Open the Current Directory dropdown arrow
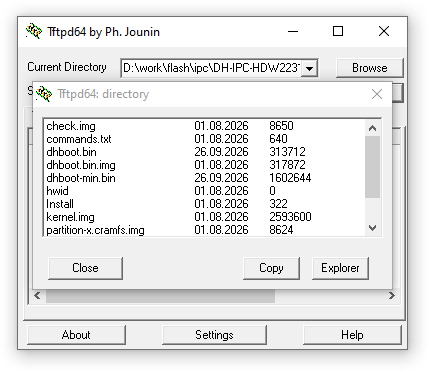The width and height of the screenshot is (429, 372). [x=309, y=68]
